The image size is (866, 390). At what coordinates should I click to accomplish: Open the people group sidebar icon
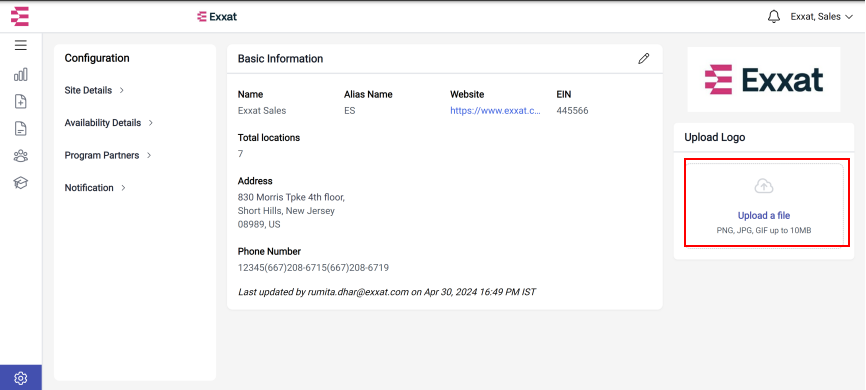click(20, 156)
